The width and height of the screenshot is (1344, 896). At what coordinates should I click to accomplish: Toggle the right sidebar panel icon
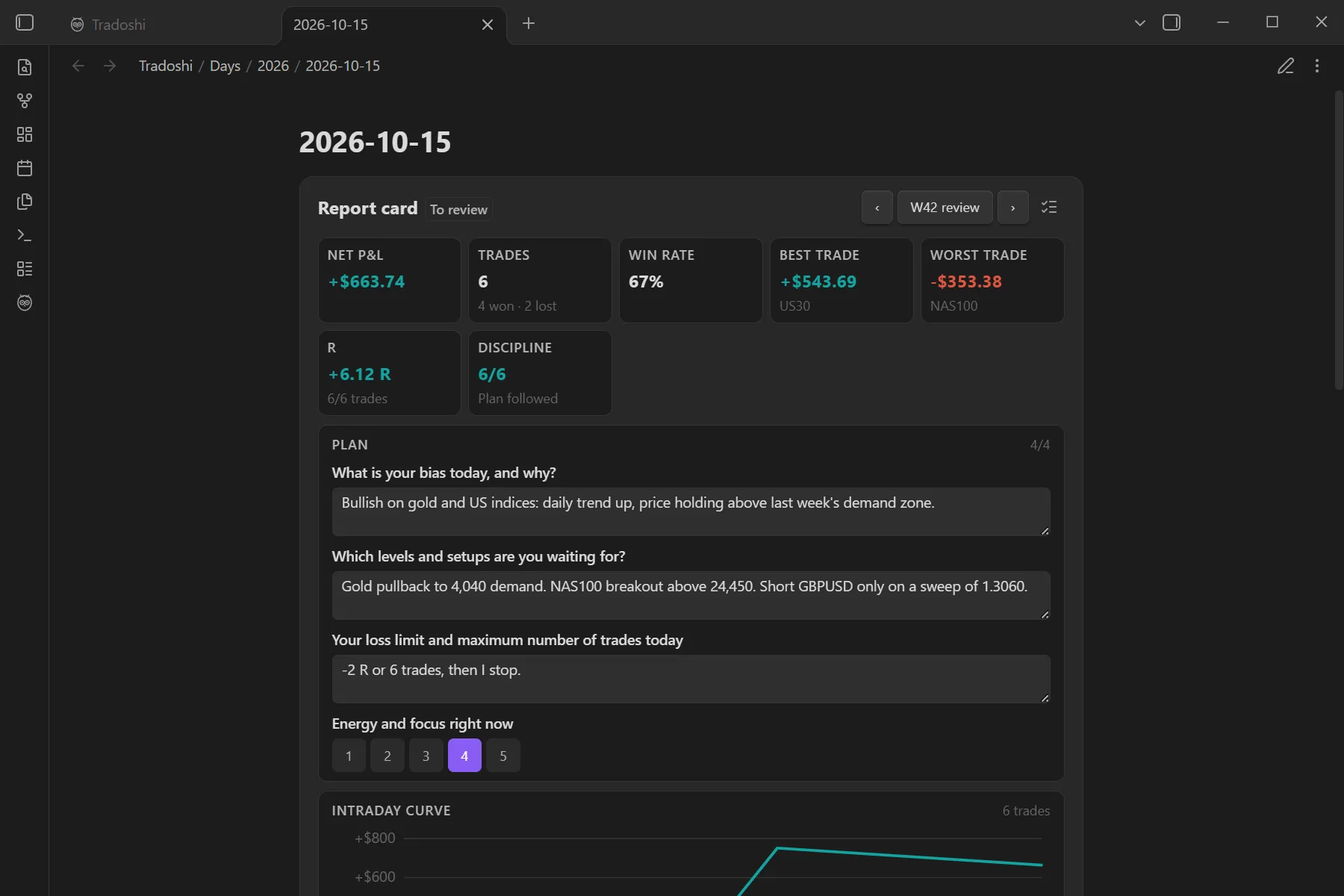(1172, 23)
